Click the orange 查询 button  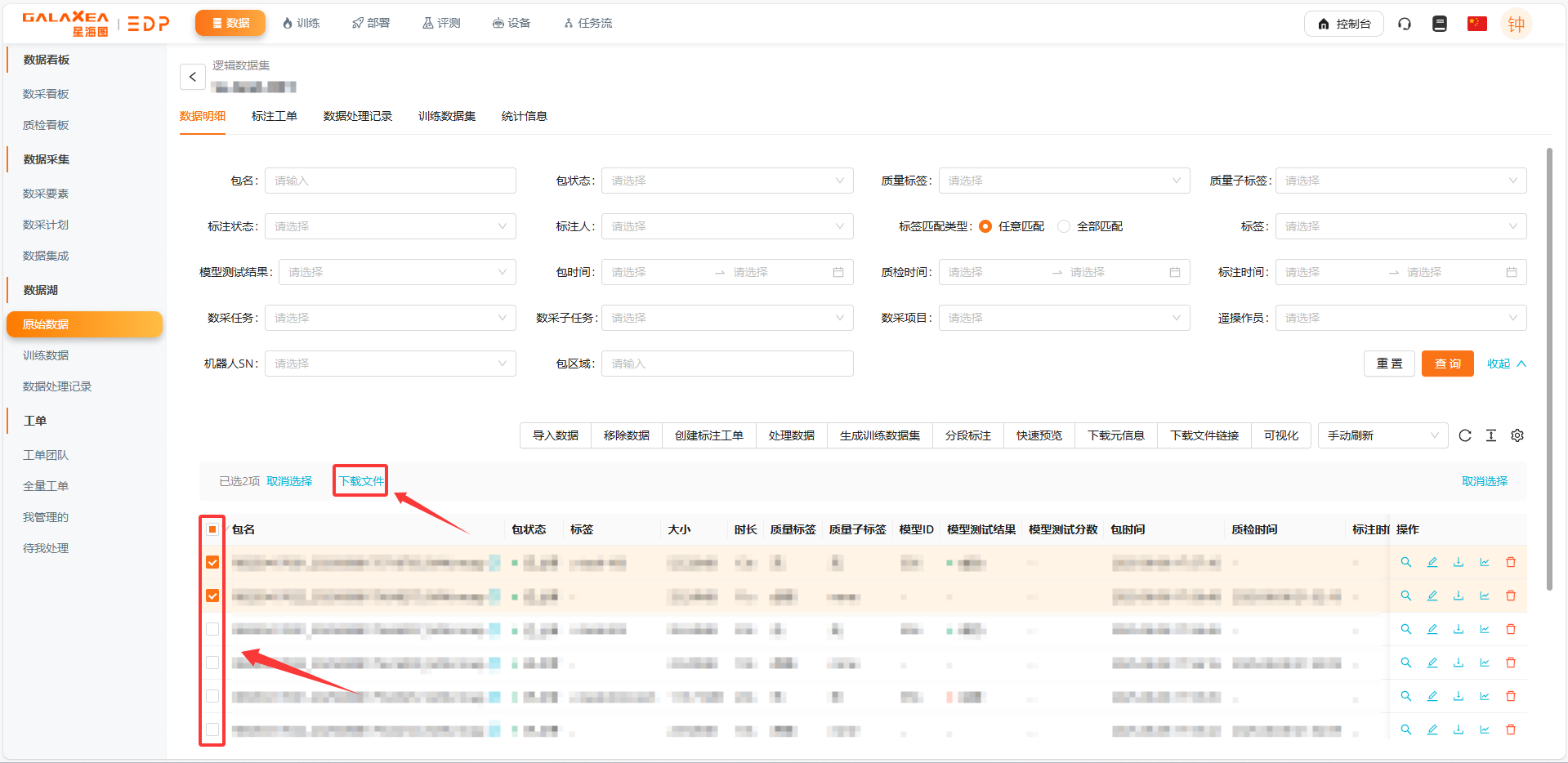coord(1447,364)
